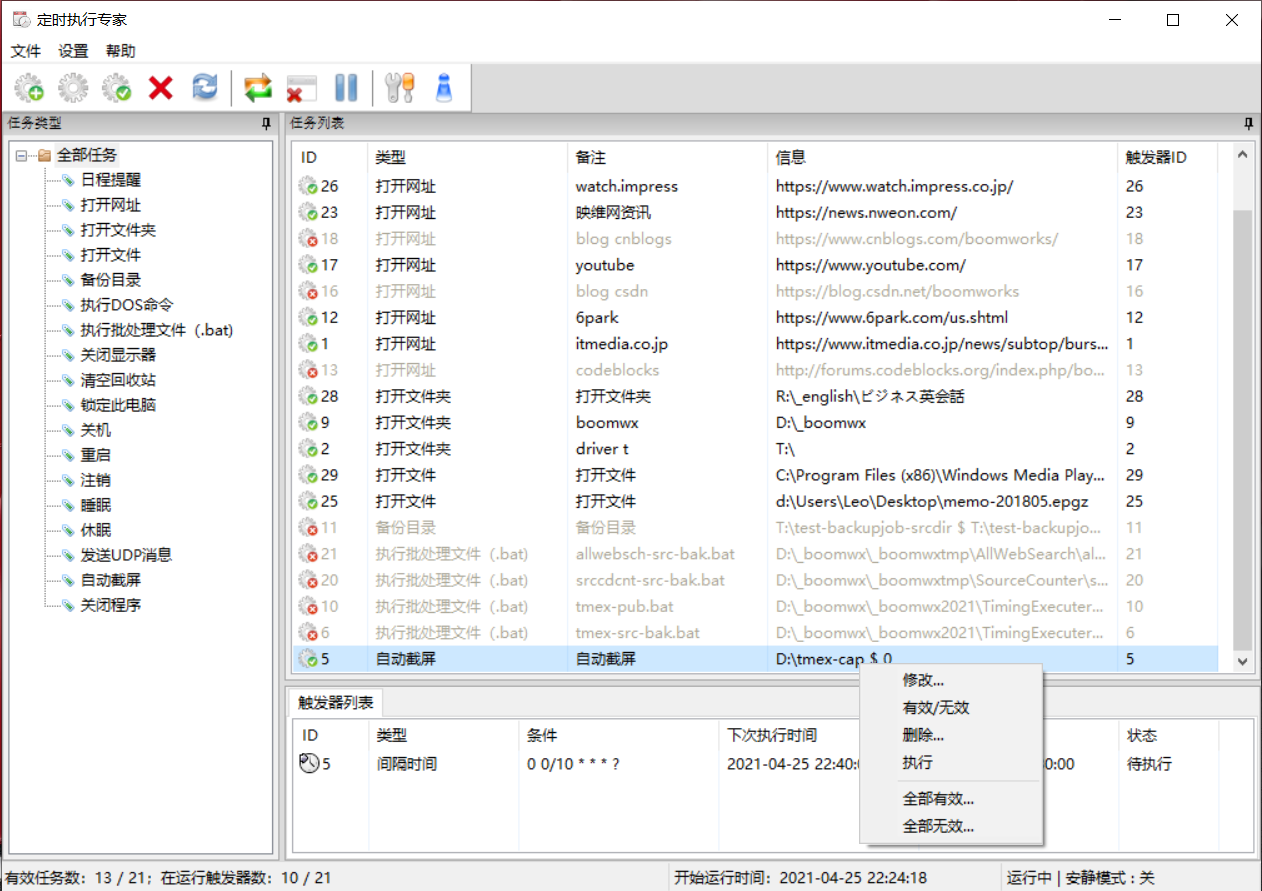
Task: Click the app icon in title bar
Action: coord(20,19)
